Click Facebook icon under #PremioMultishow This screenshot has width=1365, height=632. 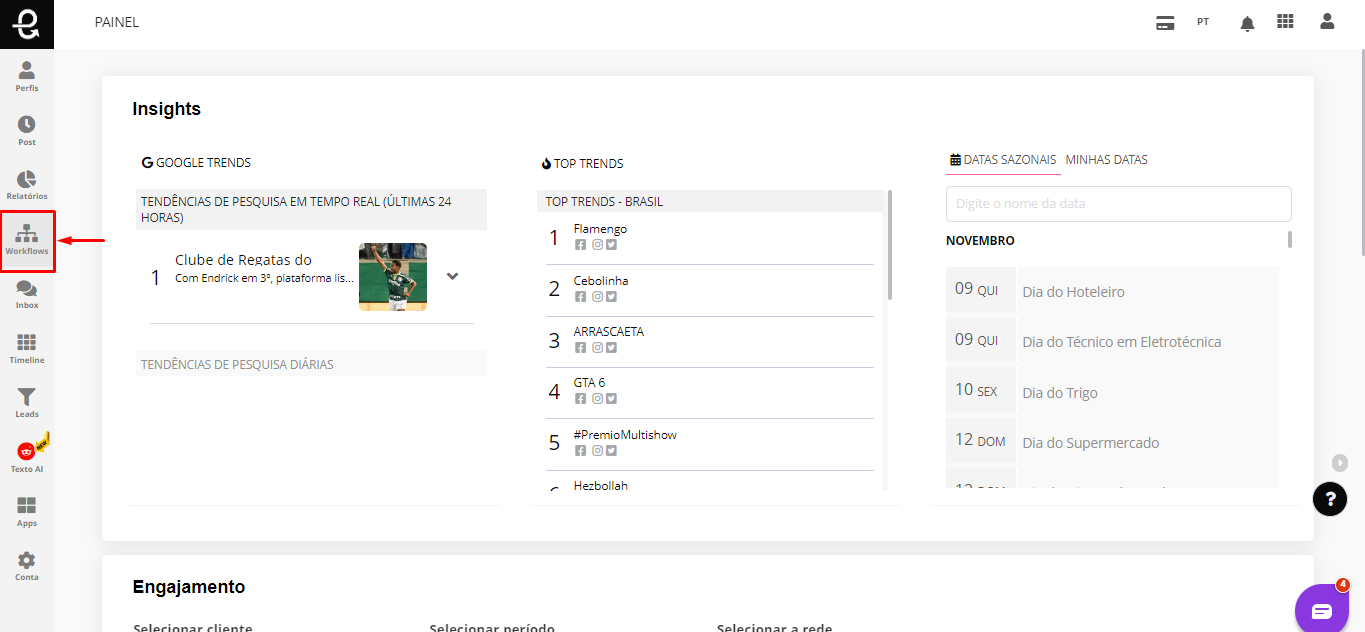coord(580,451)
